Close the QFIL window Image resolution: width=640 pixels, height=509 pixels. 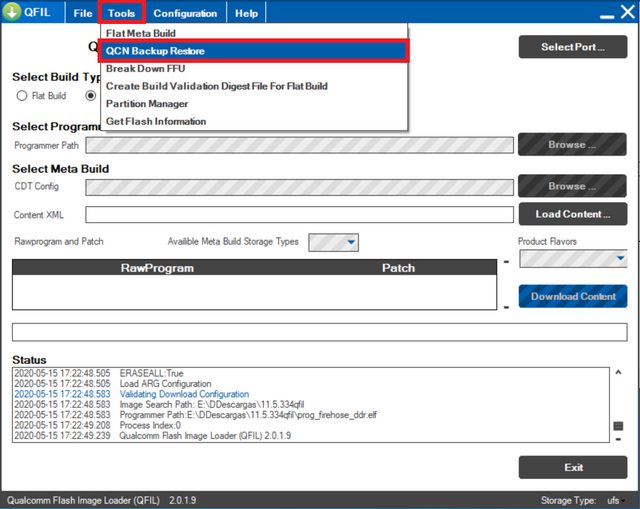coord(628,12)
